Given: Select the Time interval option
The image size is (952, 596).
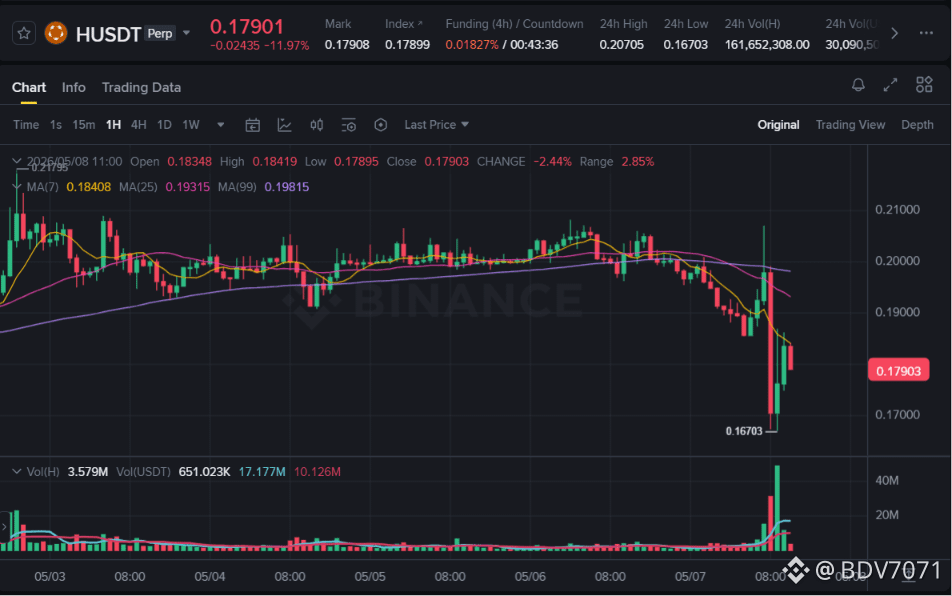Looking at the screenshot, I should 26,125.
